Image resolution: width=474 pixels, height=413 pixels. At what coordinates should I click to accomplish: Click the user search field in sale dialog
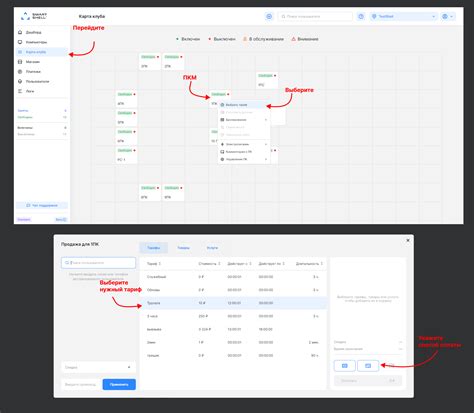click(x=99, y=263)
